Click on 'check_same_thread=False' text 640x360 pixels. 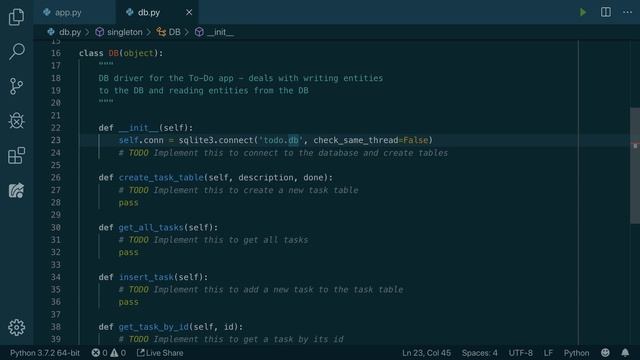[x=371, y=140]
